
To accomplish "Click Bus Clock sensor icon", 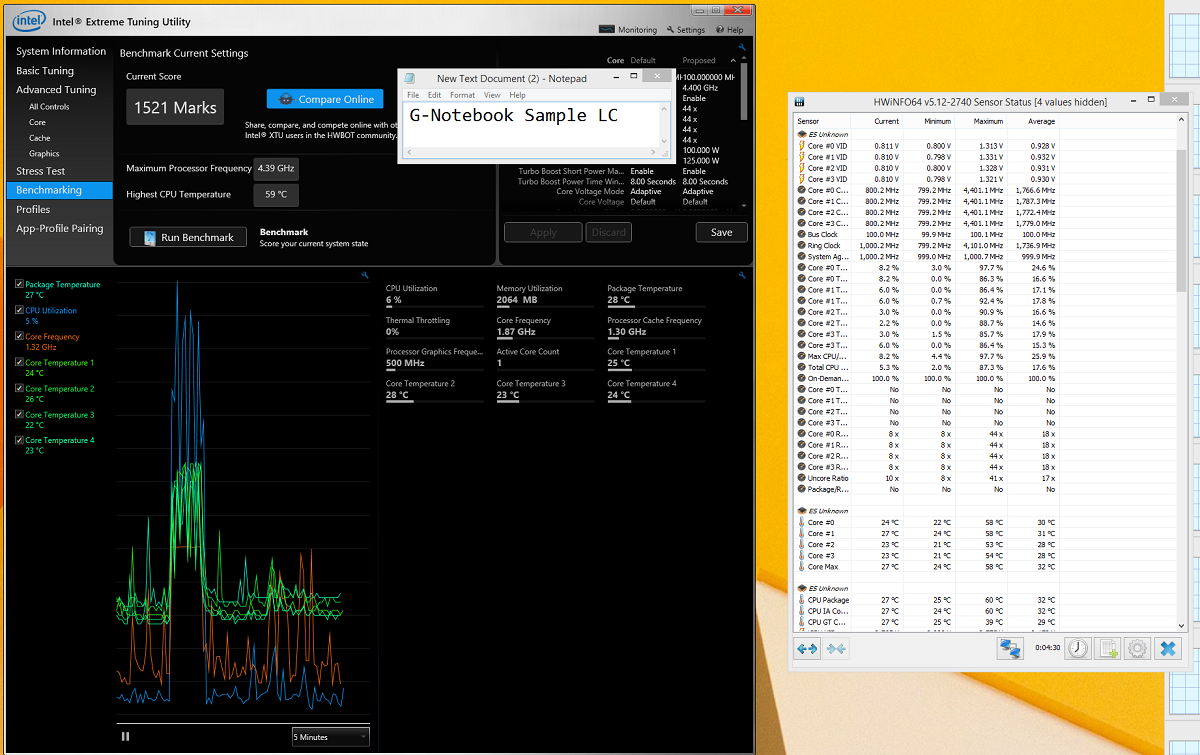I will click(x=801, y=234).
